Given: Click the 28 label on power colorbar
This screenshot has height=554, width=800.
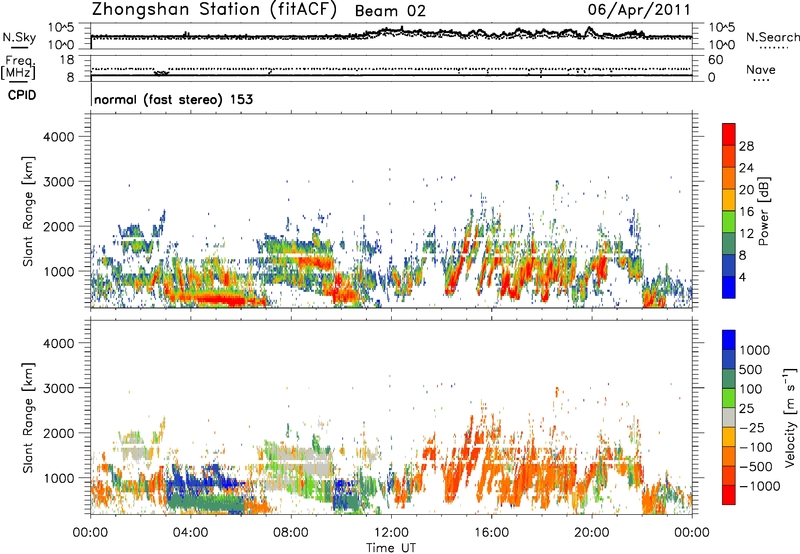Looking at the screenshot, I should coord(746,146).
